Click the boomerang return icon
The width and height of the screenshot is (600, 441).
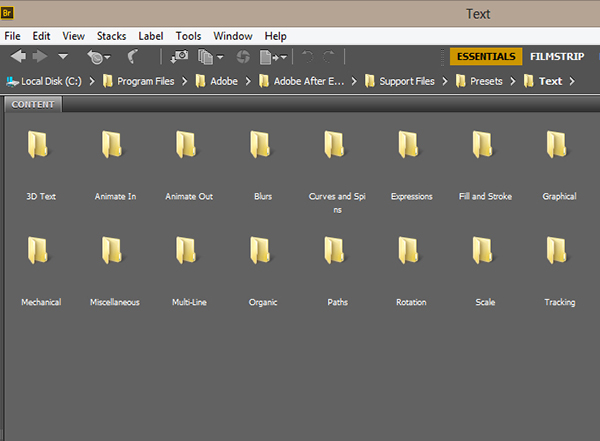click(132, 57)
